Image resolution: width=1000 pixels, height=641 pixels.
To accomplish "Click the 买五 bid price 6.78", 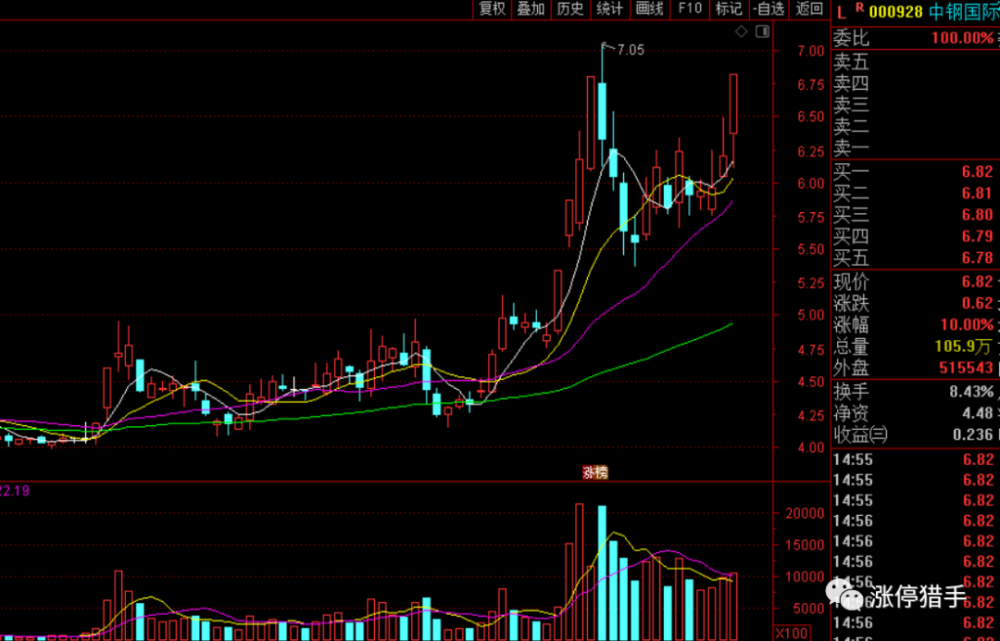I will pos(978,258).
